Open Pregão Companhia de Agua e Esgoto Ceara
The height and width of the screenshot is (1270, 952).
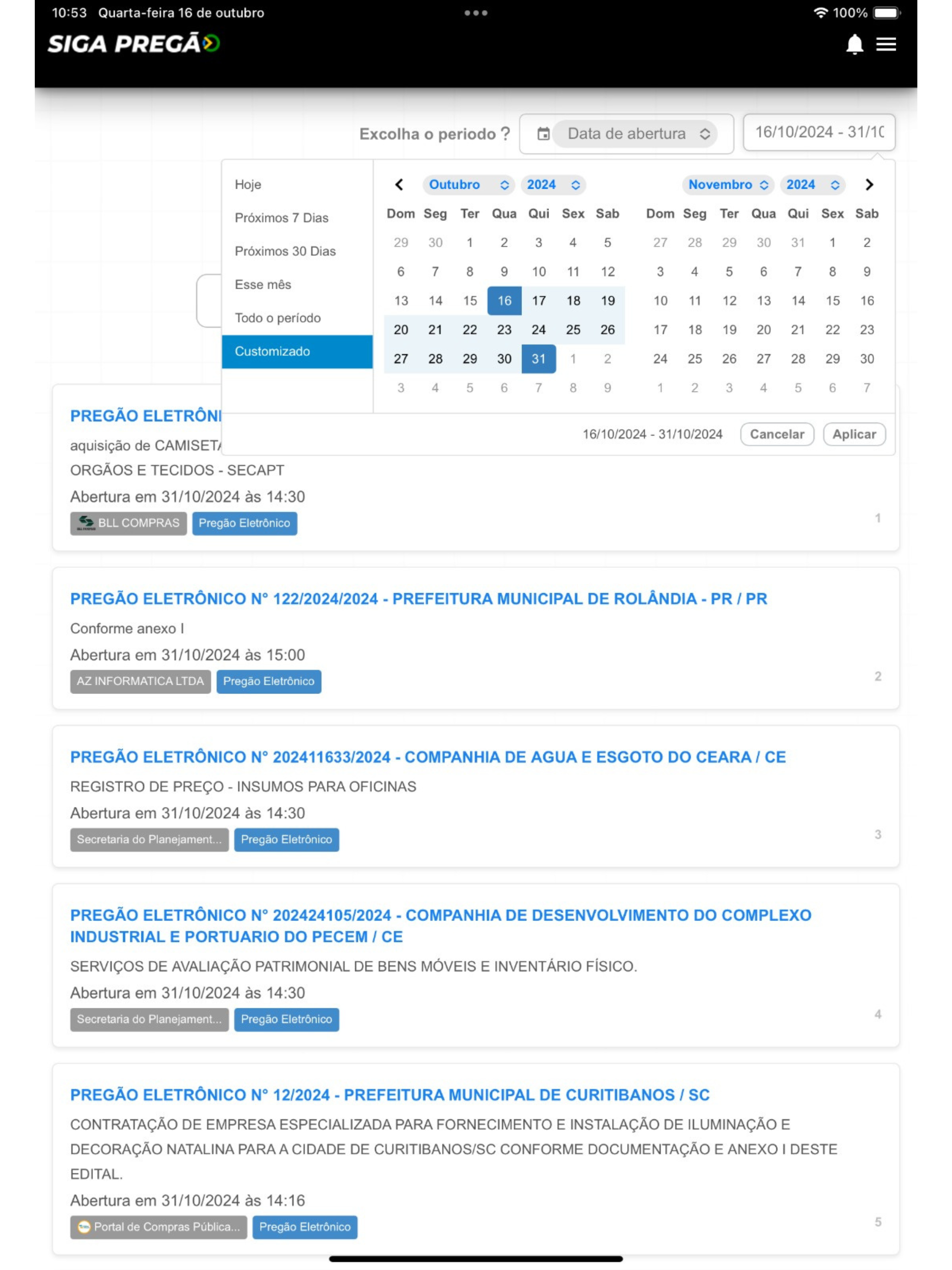click(x=428, y=757)
